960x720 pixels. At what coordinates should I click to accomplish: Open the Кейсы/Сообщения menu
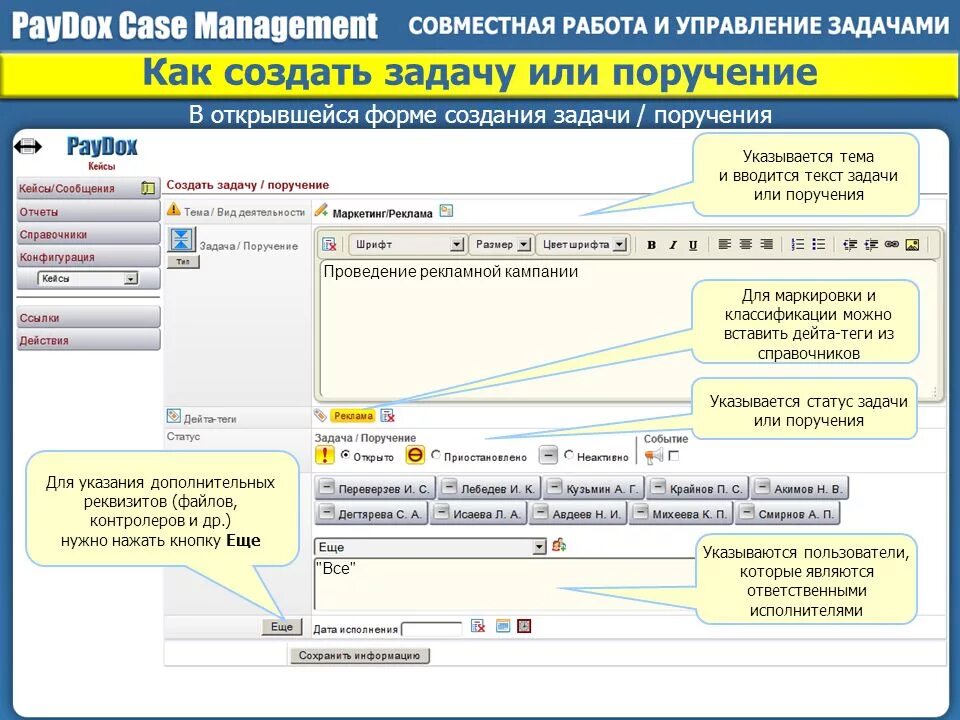point(88,188)
